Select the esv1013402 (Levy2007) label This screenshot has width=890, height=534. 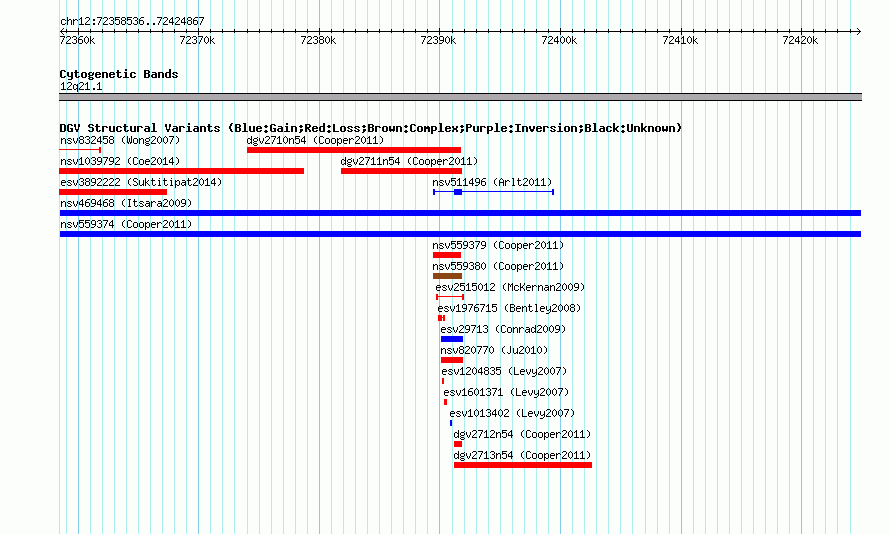pos(512,413)
